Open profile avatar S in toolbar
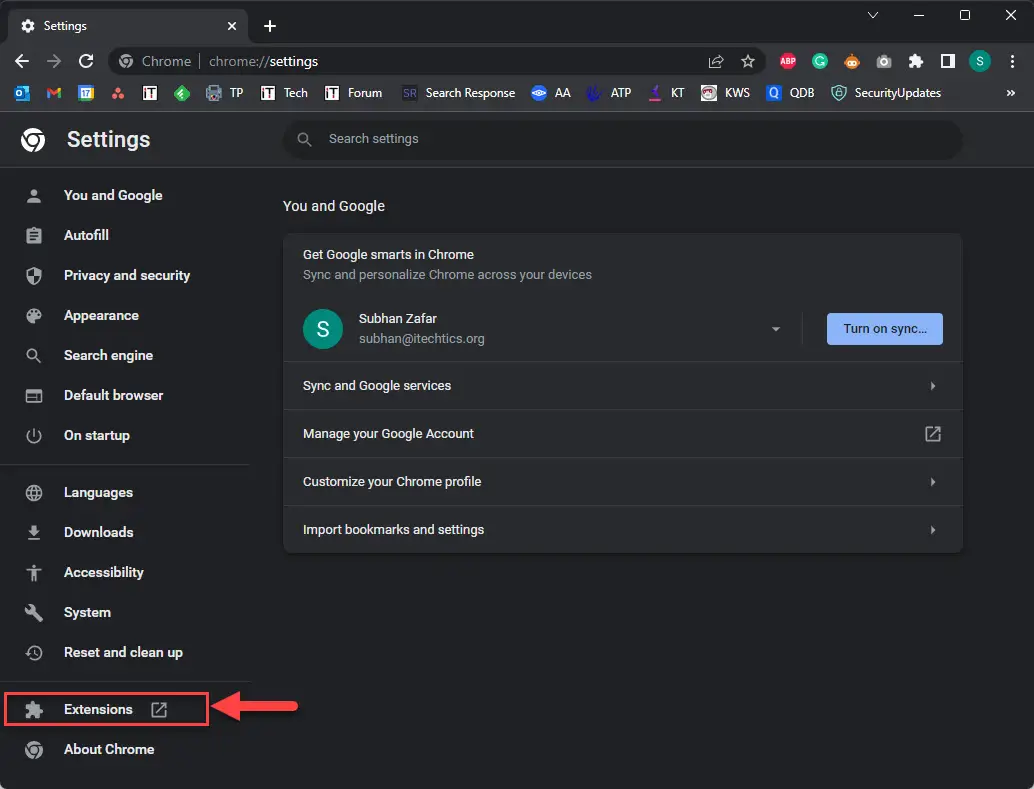Screen dimensions: 1034x789 (x=980, y=61)
